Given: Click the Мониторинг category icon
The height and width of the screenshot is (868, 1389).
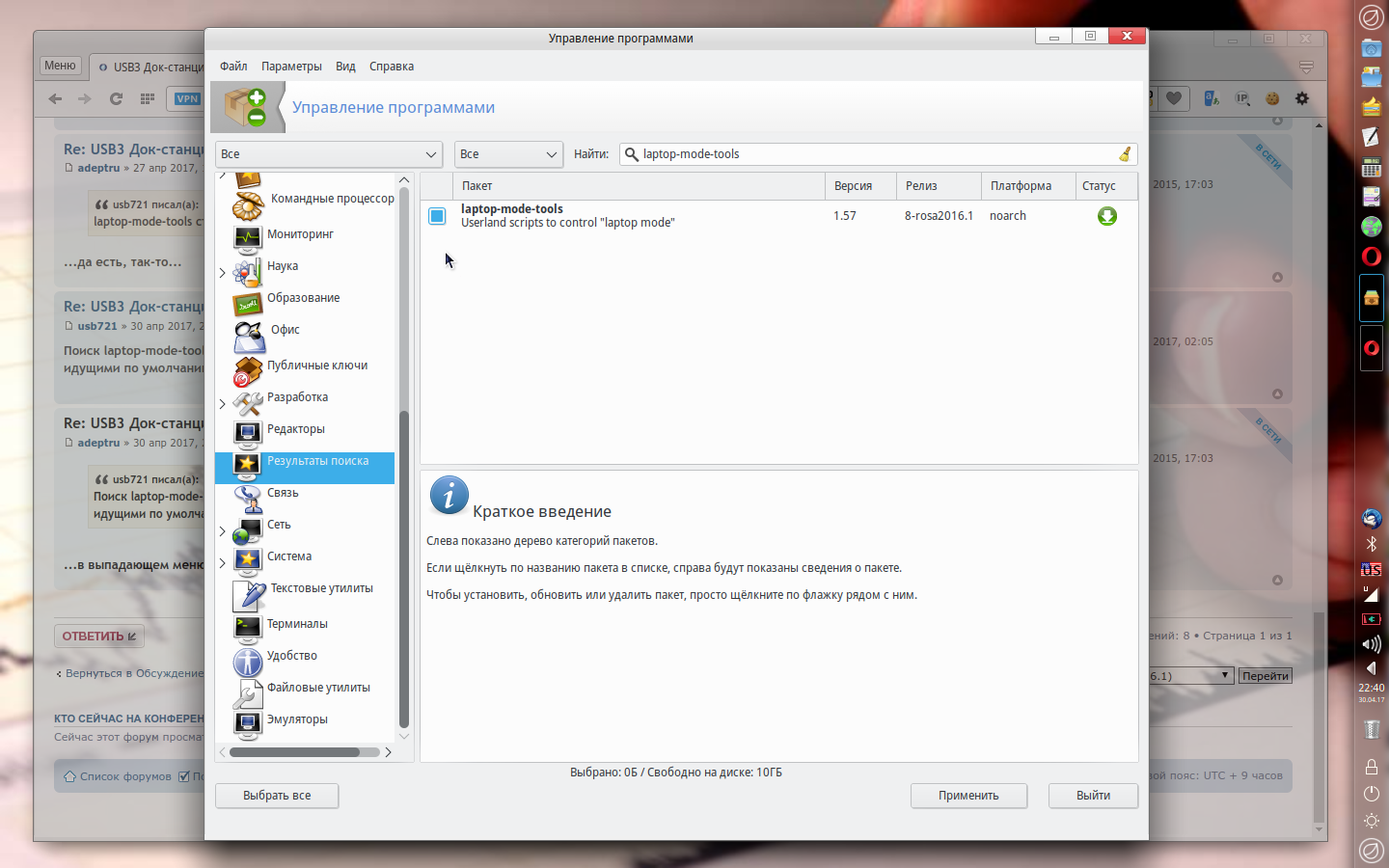Looking at the screenshot, I should (248, 238).
